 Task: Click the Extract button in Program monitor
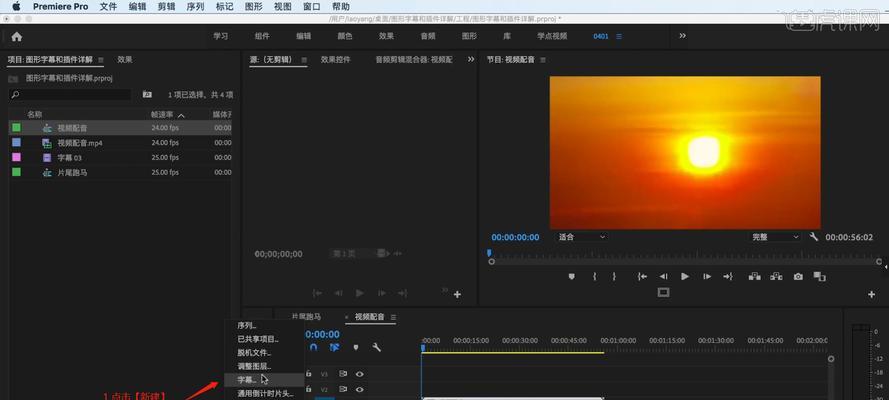coord(776,276)
